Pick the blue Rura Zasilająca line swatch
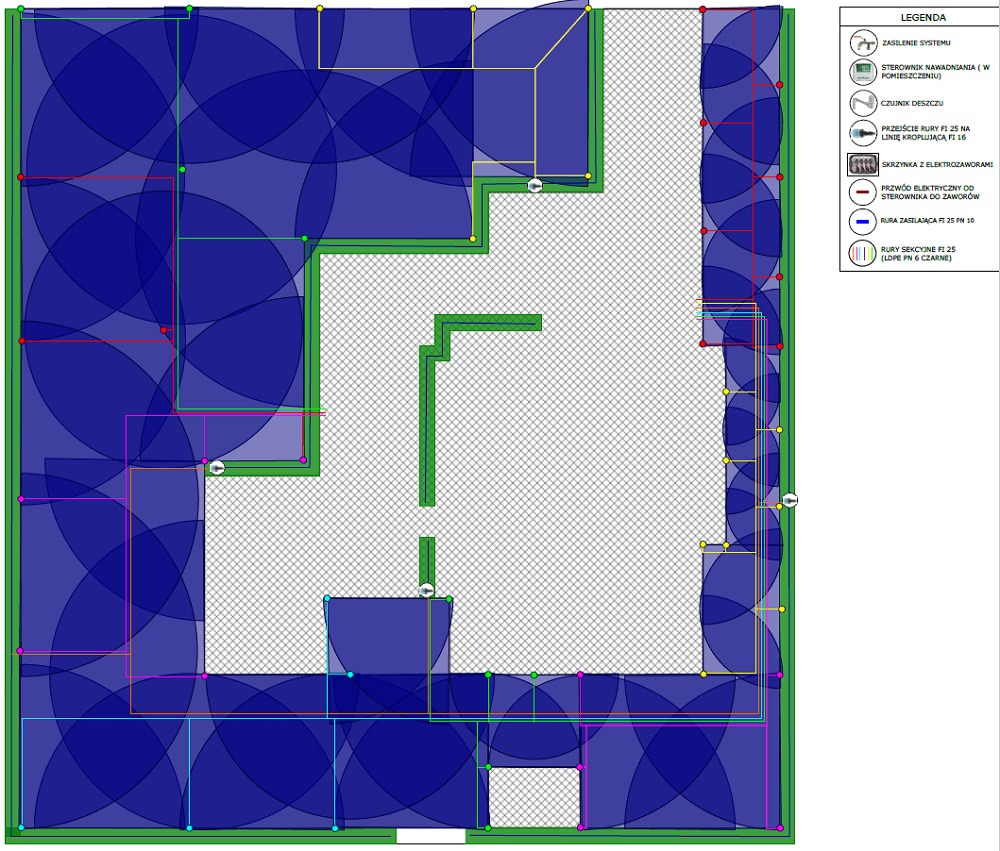The height and width of the screenshot is (851, 1000). tap(861, 222)
